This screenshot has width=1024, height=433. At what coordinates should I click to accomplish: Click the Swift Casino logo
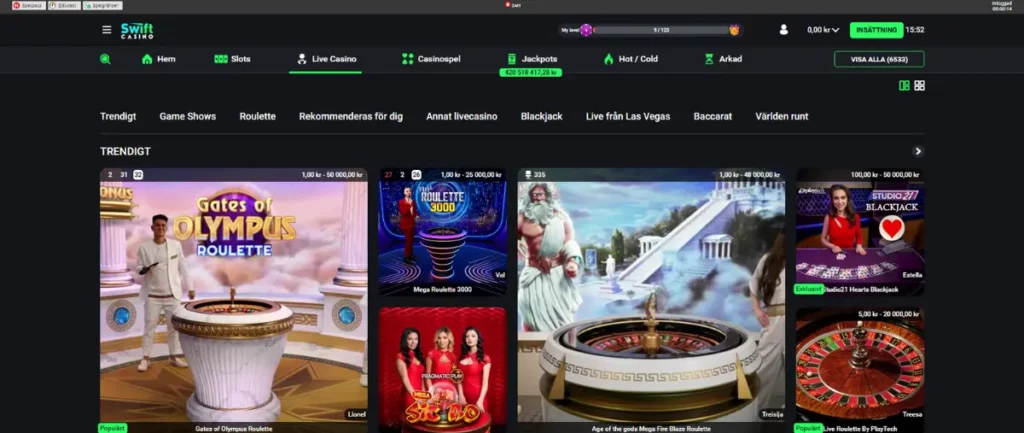pos(137,30)
